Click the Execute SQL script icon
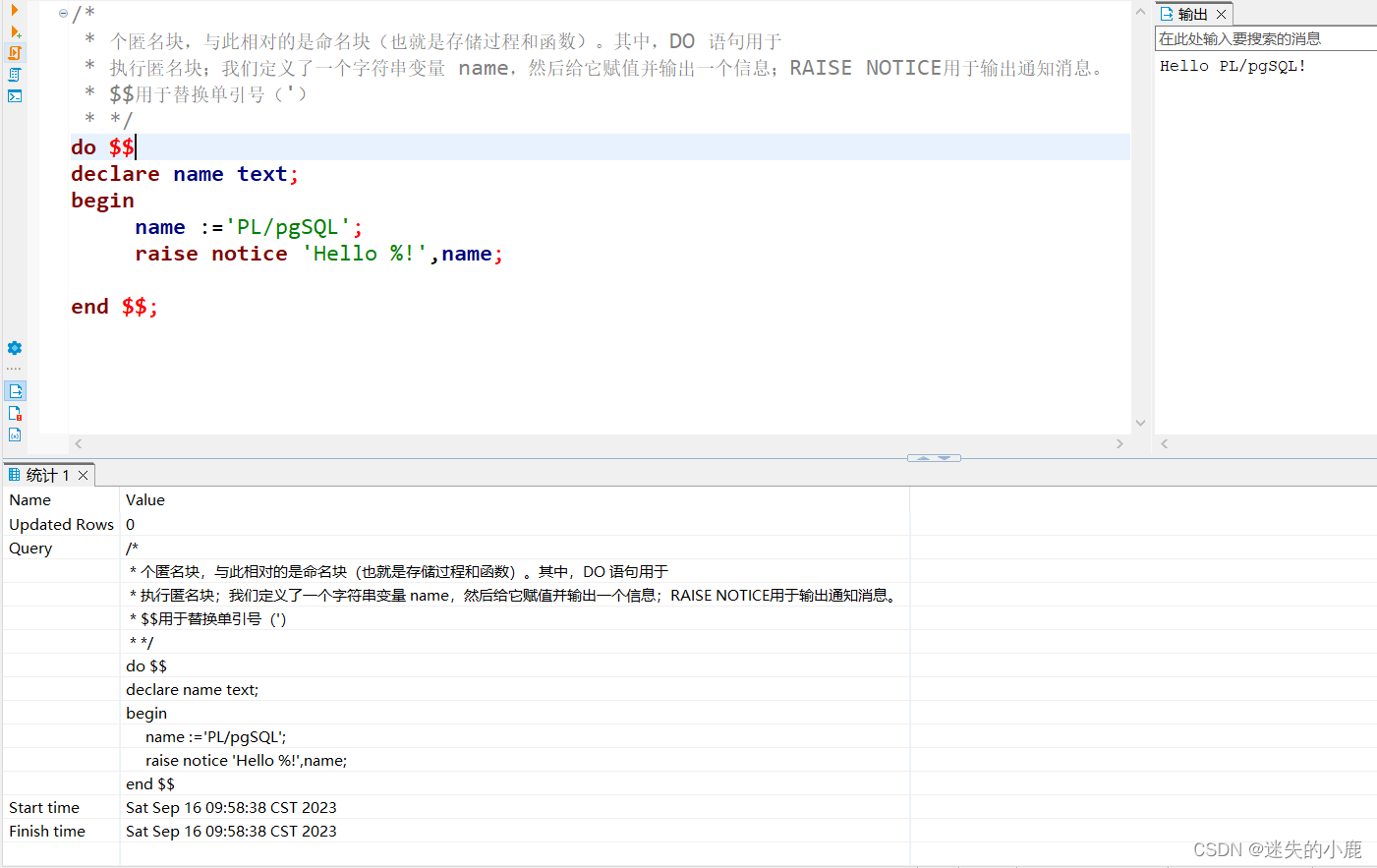Image resolution: width=1377 pixels, height=868 pixels. [x=15, y=53]
